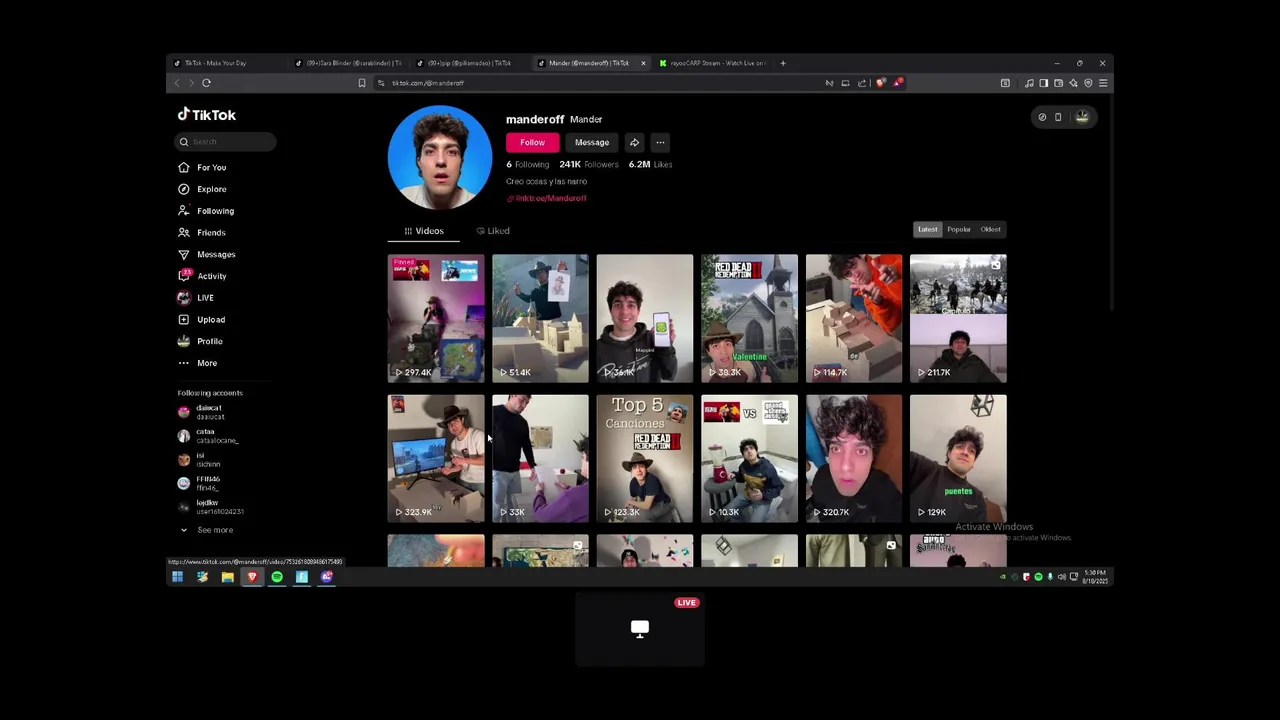Click the Brave icon in taskbar
1280x720 pixels.
coord(252,577)
